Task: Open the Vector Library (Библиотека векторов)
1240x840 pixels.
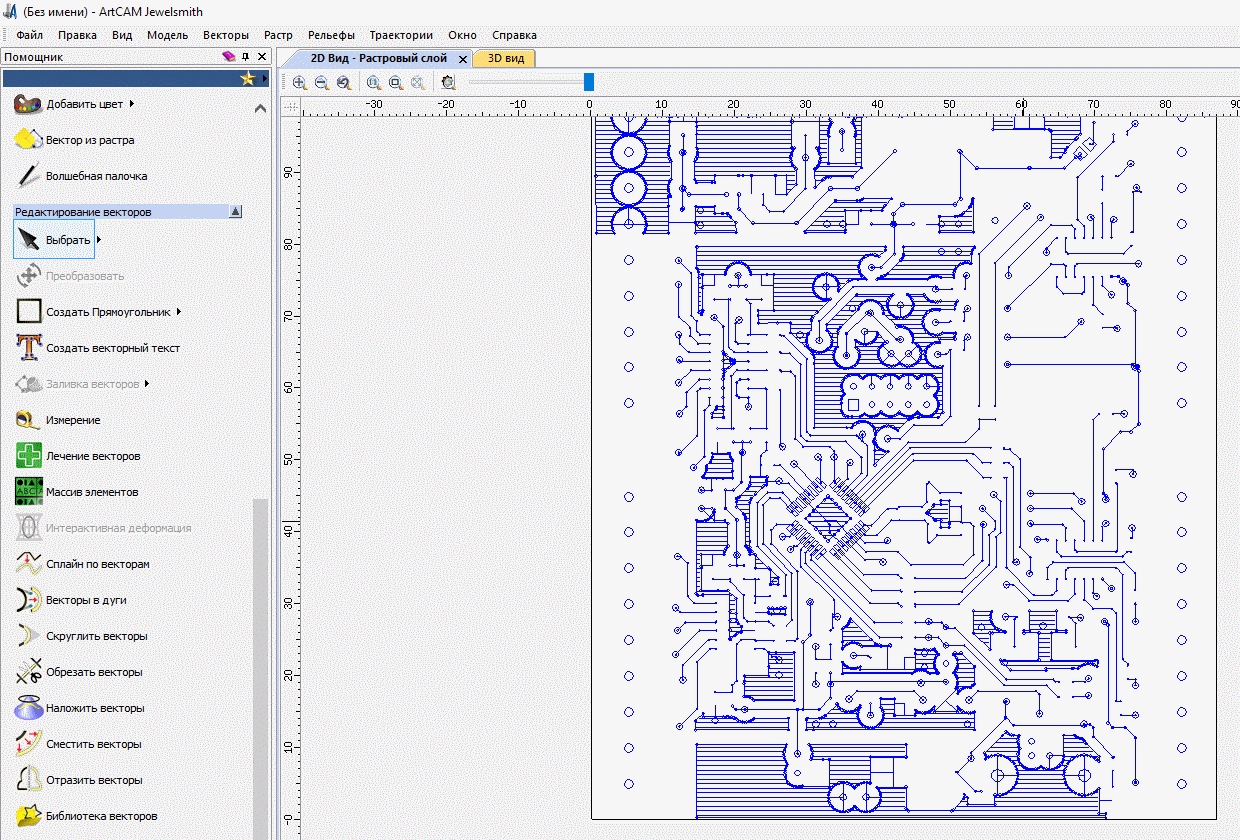Action: [x=28, y=816]
